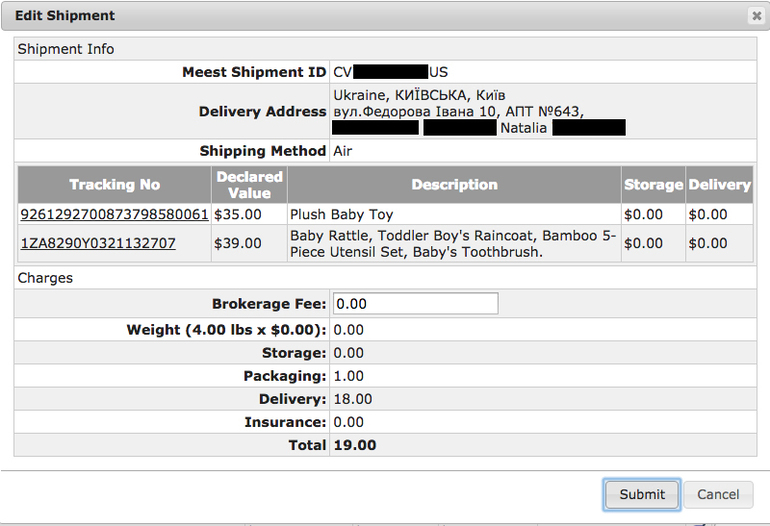
Task: Click the Delivery charge value 18.00
Action: tap(353, 399)
